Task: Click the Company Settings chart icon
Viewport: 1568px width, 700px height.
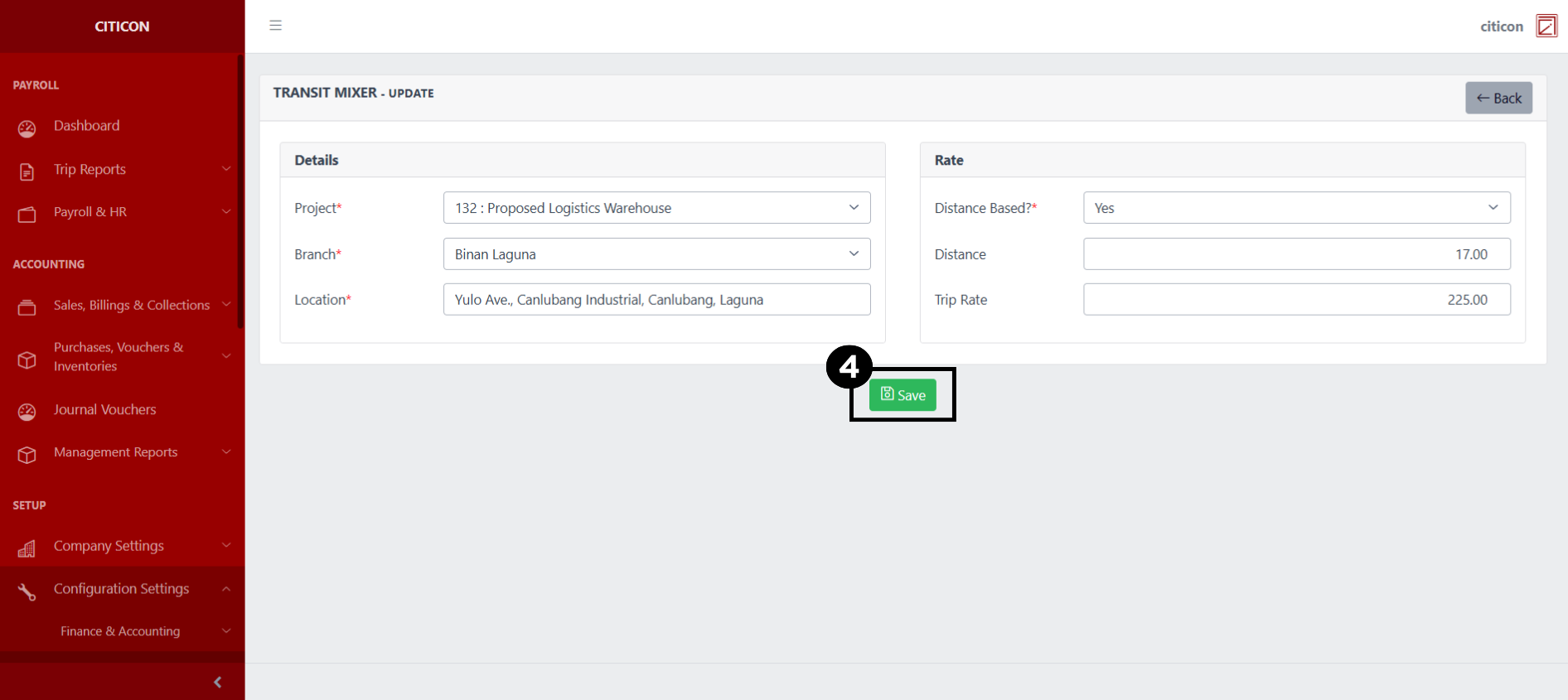Action: [x=27, y=548]
